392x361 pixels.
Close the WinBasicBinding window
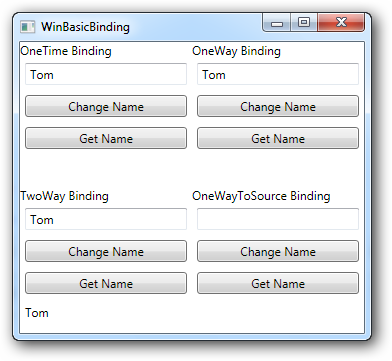pos(341,23)
